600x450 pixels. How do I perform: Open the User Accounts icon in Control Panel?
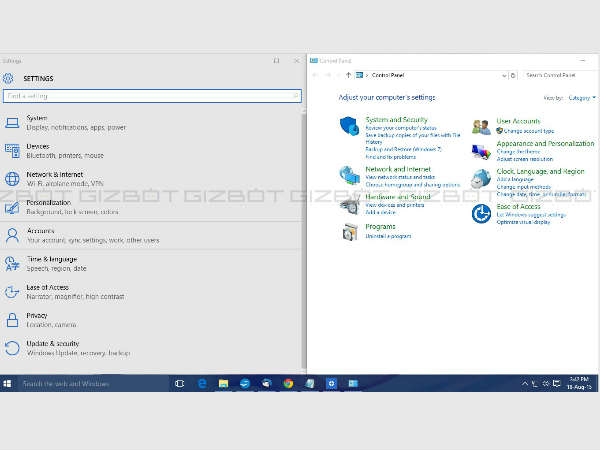(x=481, y=125)
